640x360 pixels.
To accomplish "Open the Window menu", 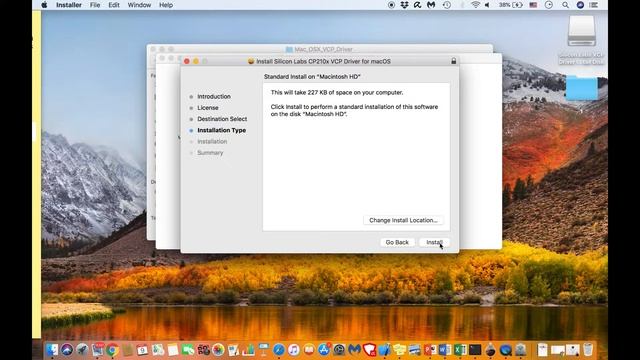I will pyautogui.click(x=139, y=5).
